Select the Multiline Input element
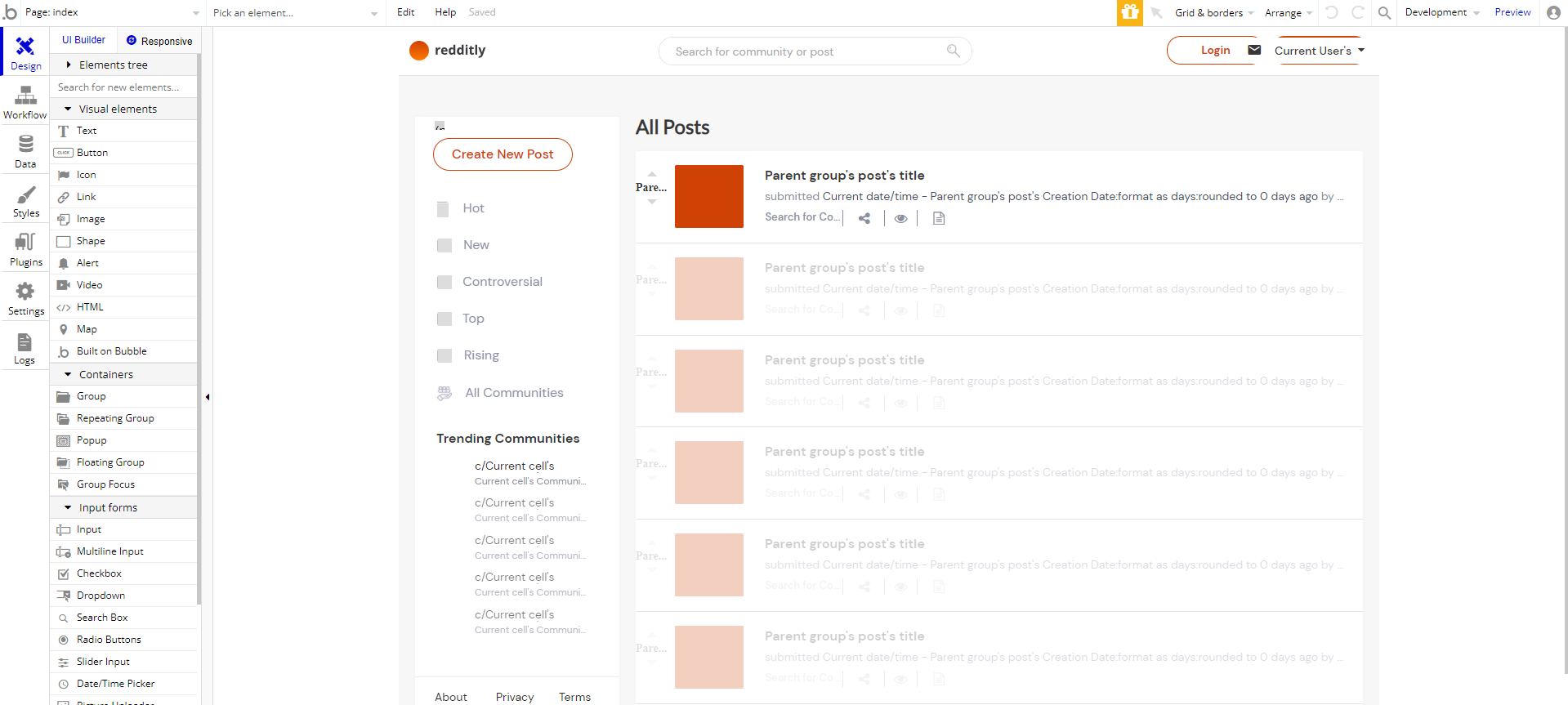The height and width of the screenshot is (705, 1568). (124, 551)
